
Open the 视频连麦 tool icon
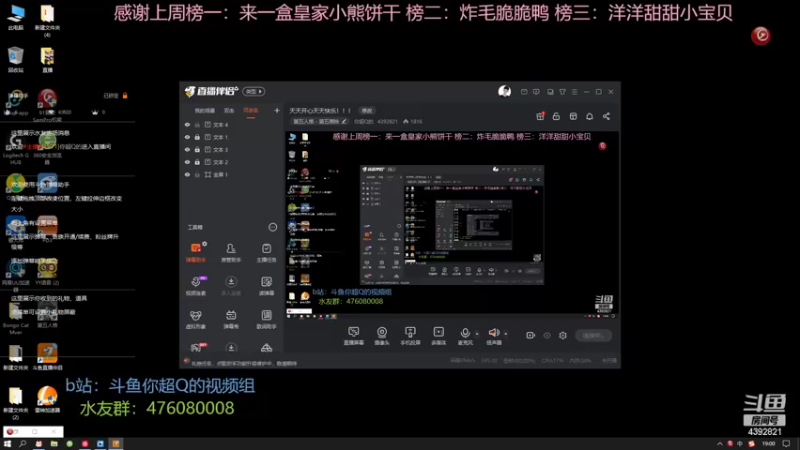[x=195, y=286]
